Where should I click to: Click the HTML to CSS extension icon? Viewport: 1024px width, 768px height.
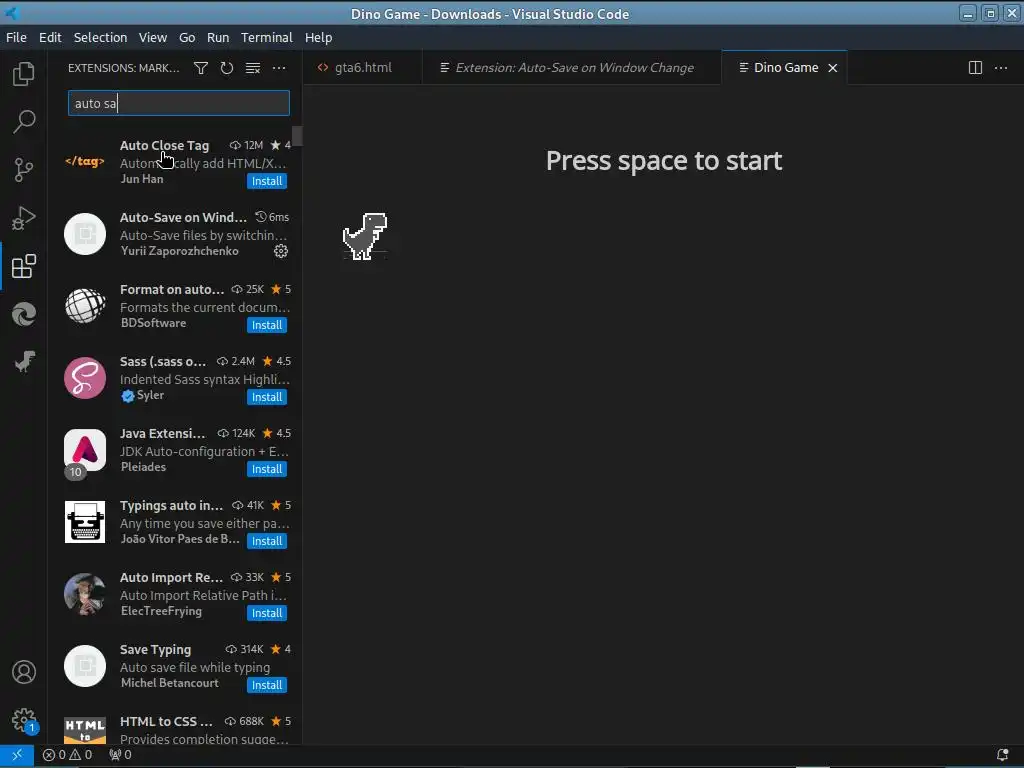pos(85,730)
